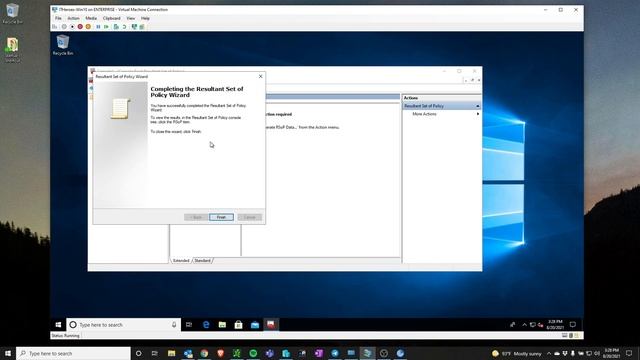This screenshot has width=640, height=360.
Task: Click the Share toolbar icon at toolbar end
Action: tap(142, 27)
